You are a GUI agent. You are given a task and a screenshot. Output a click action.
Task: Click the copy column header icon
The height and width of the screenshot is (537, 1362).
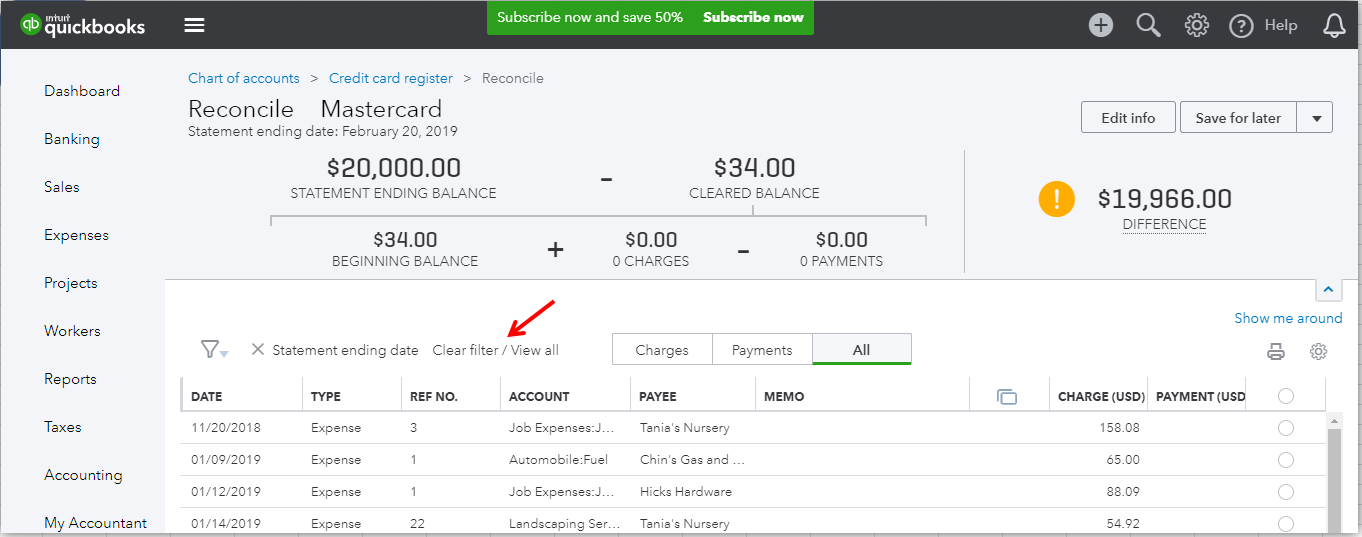[x=1007, y=397]
